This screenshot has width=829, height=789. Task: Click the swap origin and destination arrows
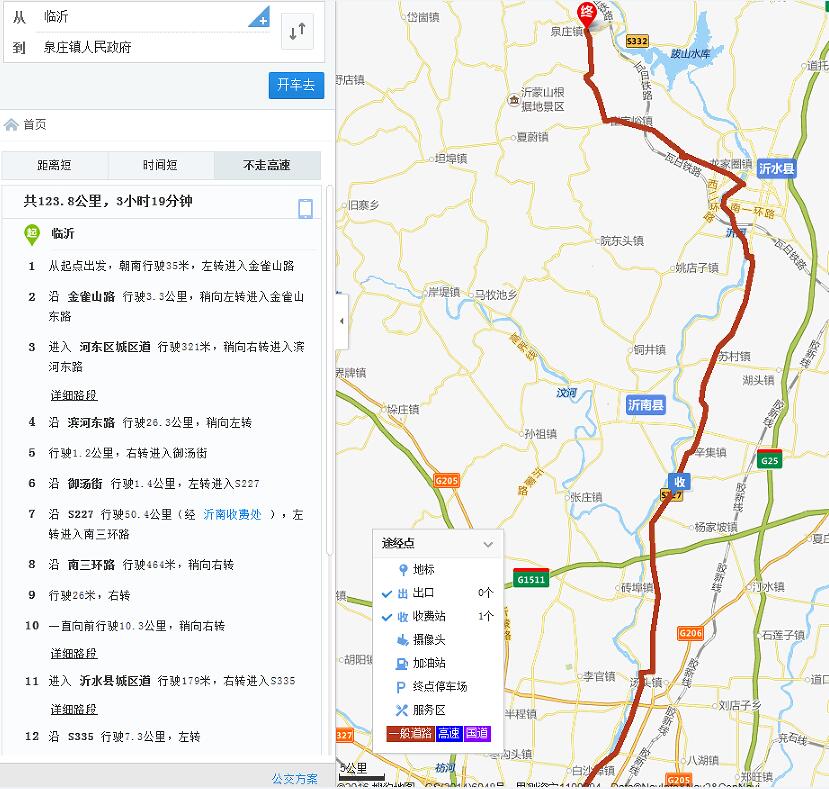(297, 32)
